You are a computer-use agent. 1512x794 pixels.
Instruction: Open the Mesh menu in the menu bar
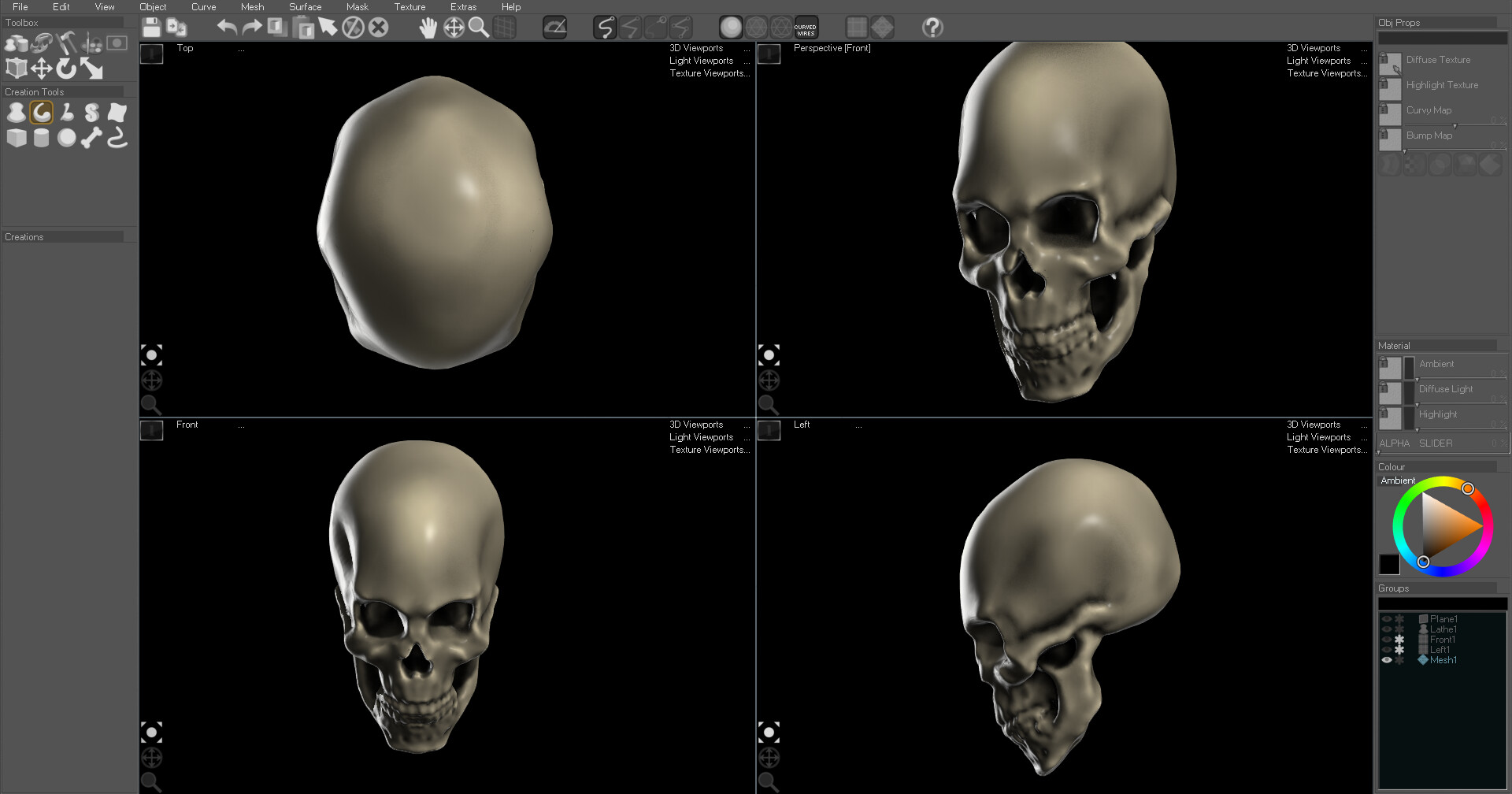[252, 6]
